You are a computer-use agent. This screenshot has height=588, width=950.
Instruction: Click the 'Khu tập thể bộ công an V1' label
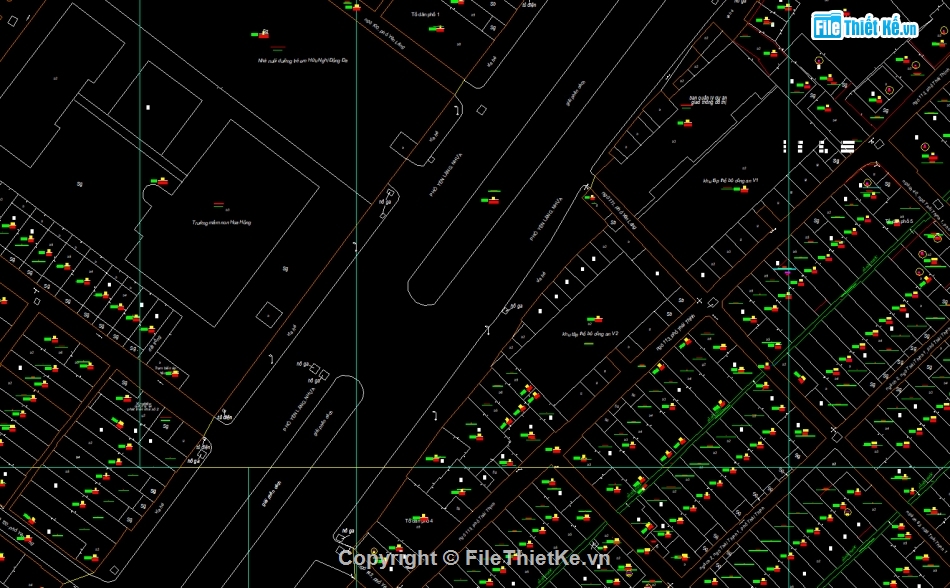[731, 180]
